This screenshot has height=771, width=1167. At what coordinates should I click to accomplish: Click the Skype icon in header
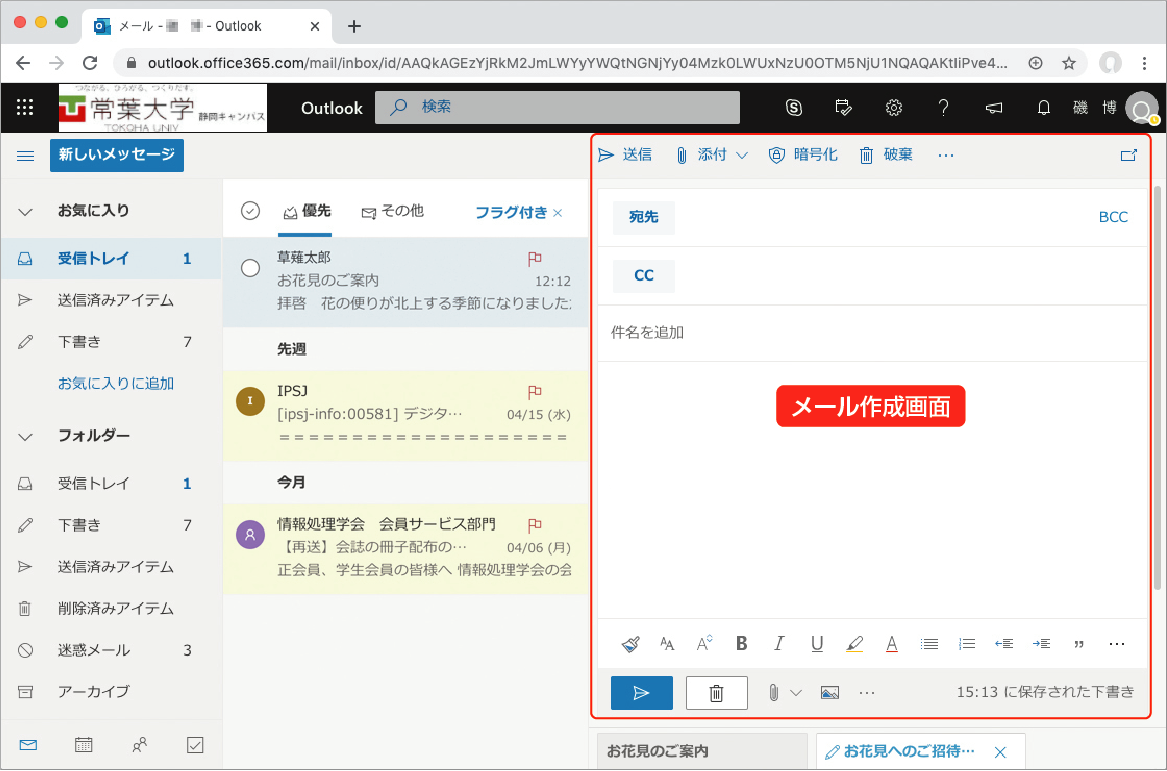[x=795, y=108]
